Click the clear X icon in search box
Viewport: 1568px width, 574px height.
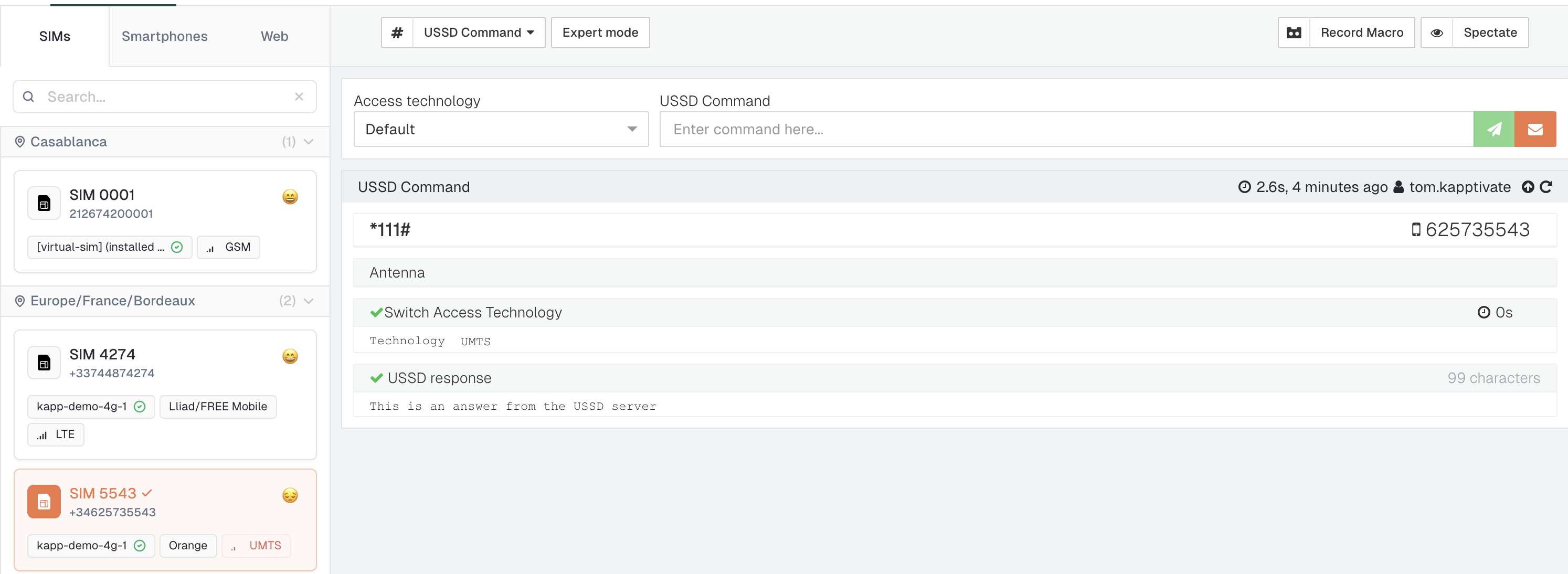coord(299,96)
